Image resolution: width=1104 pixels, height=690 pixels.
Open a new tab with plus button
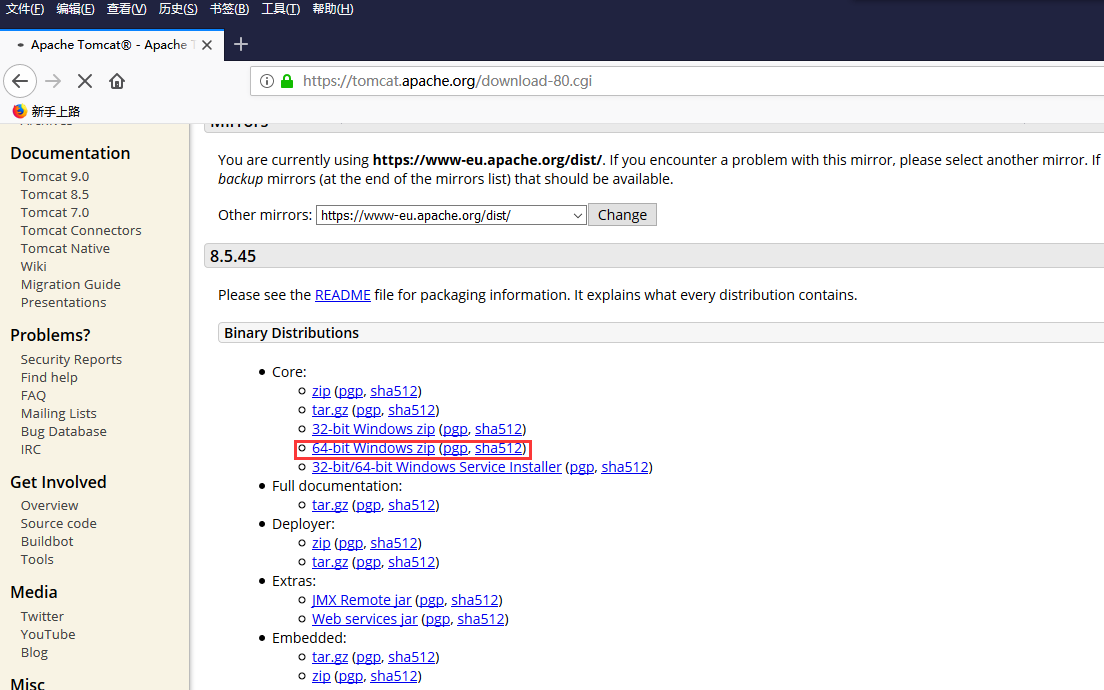pyautogui.click(x=241, y=44)
